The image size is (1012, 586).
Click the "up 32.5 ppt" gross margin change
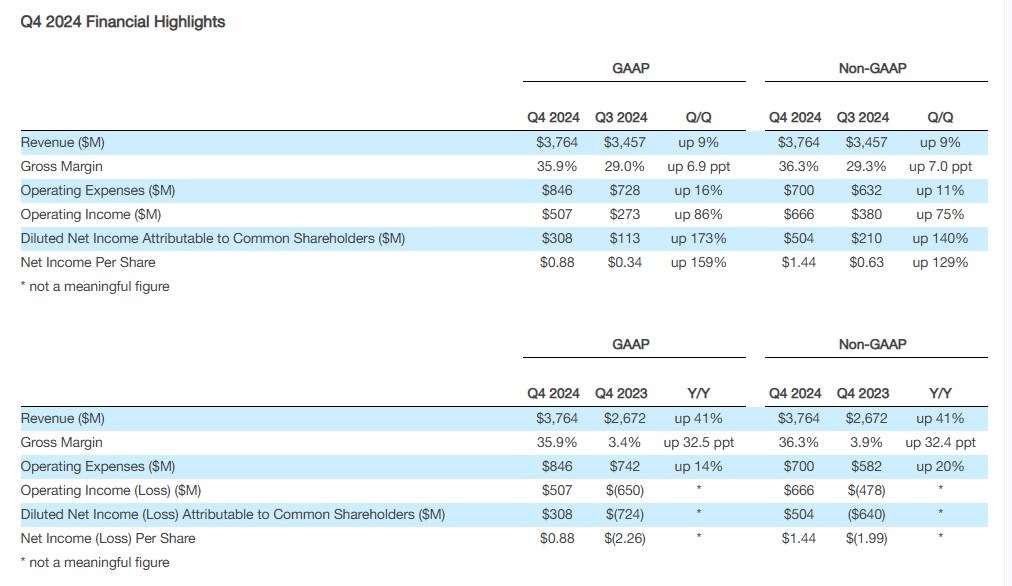click(698, 442)
